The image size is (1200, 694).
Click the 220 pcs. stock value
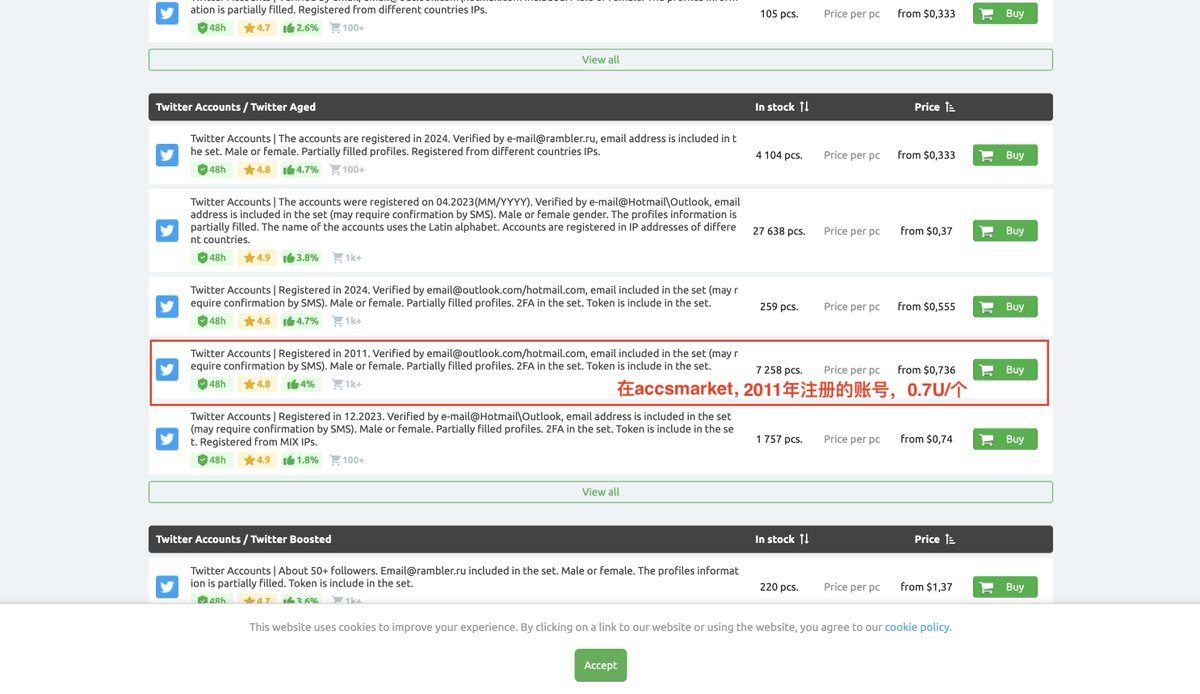pyautogui.click(x=779, y=587)
